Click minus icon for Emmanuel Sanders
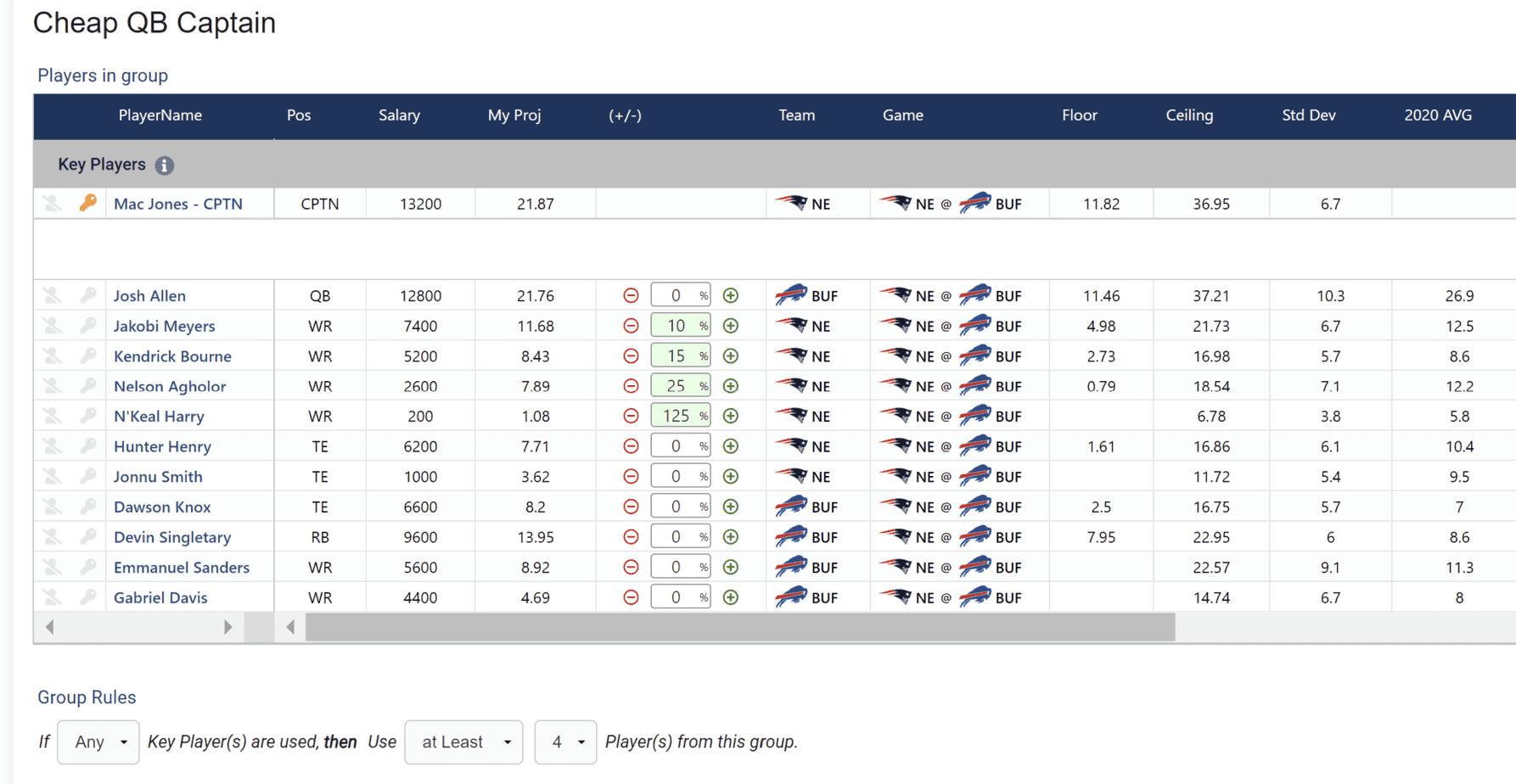1516x784 pixels. point(631,567)
